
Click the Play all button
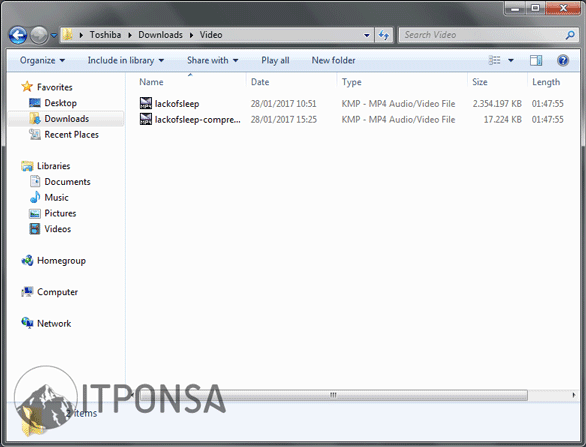(x=275, y=60)
